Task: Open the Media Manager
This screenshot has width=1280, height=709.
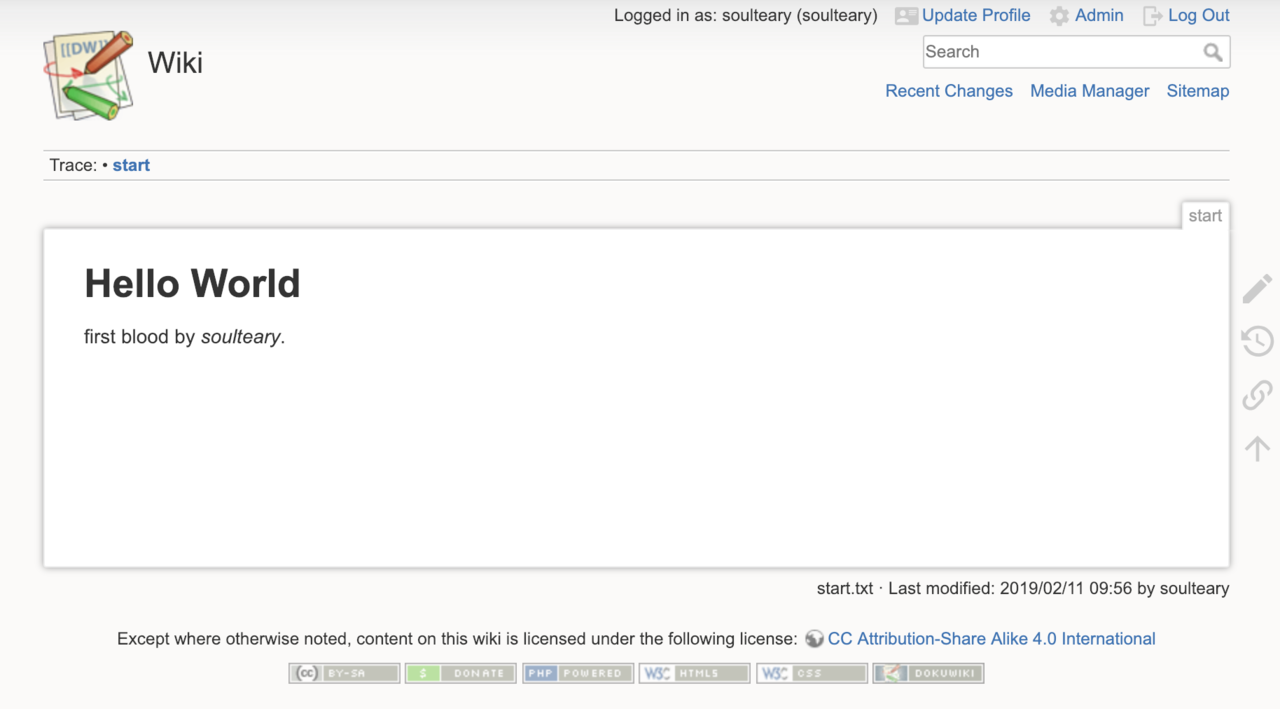Action: coord(1089,91)
